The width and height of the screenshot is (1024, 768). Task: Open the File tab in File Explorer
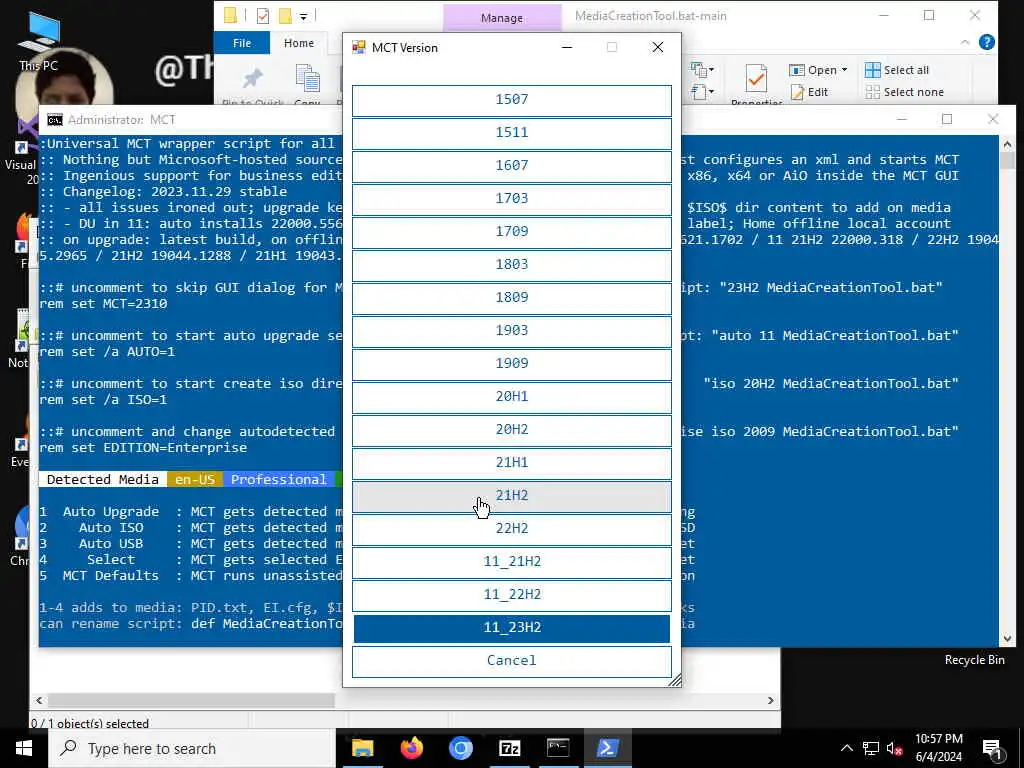point(242,43)
